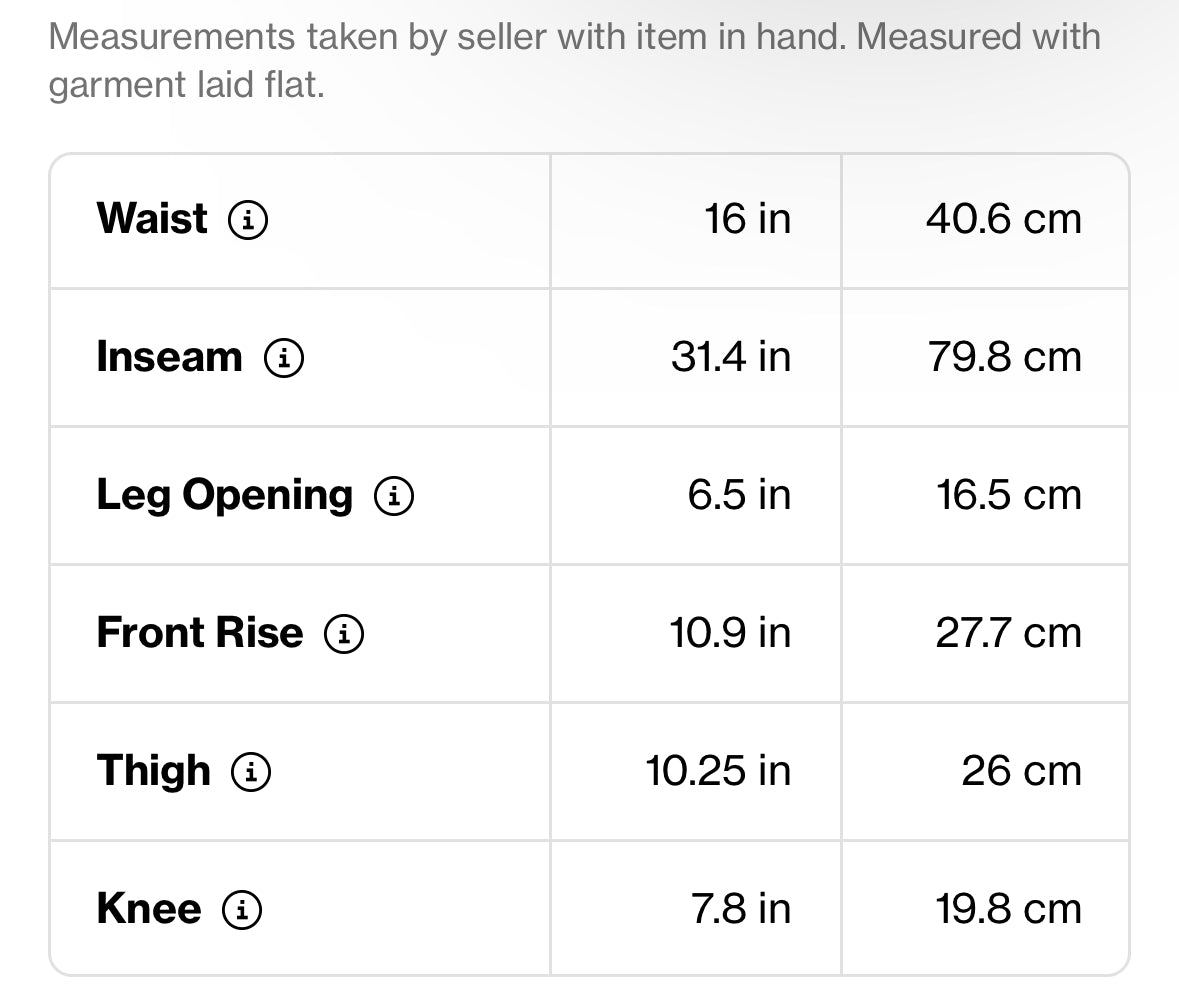Select the Inseam row label
1179x992 pixels.
click(x=169, y=357)
